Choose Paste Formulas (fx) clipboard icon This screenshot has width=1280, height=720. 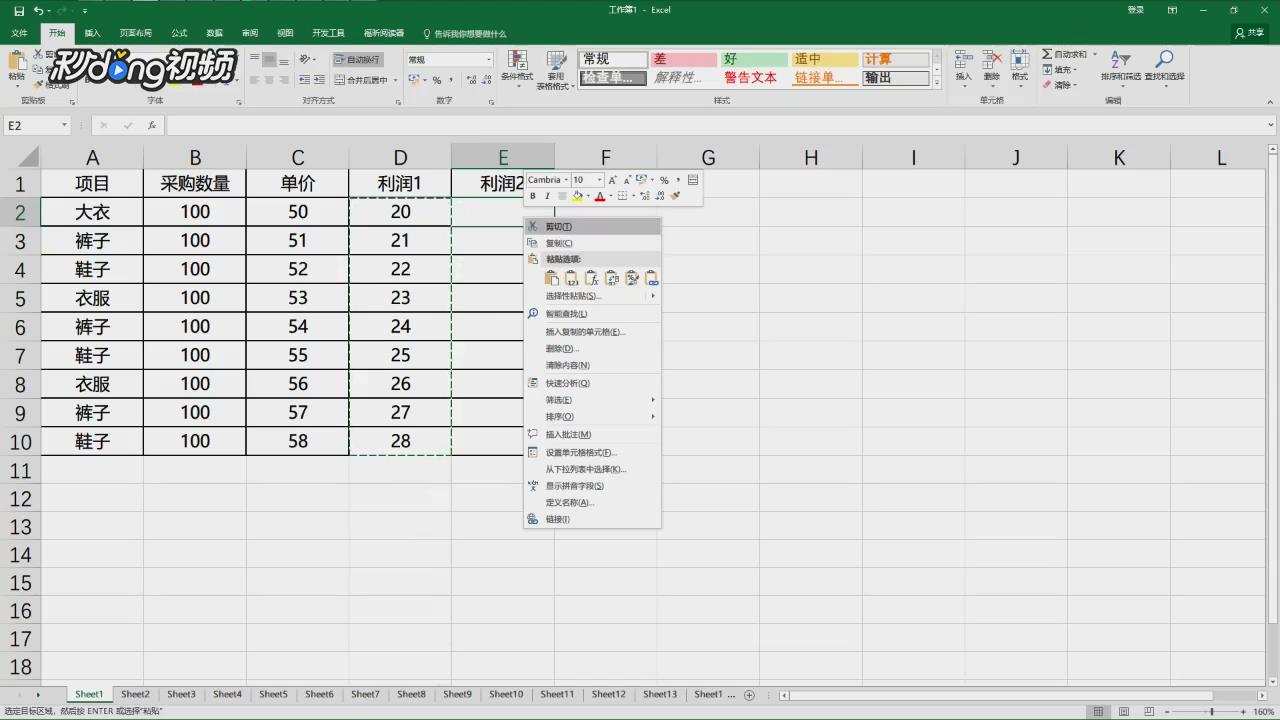click(x=591, y=278)
